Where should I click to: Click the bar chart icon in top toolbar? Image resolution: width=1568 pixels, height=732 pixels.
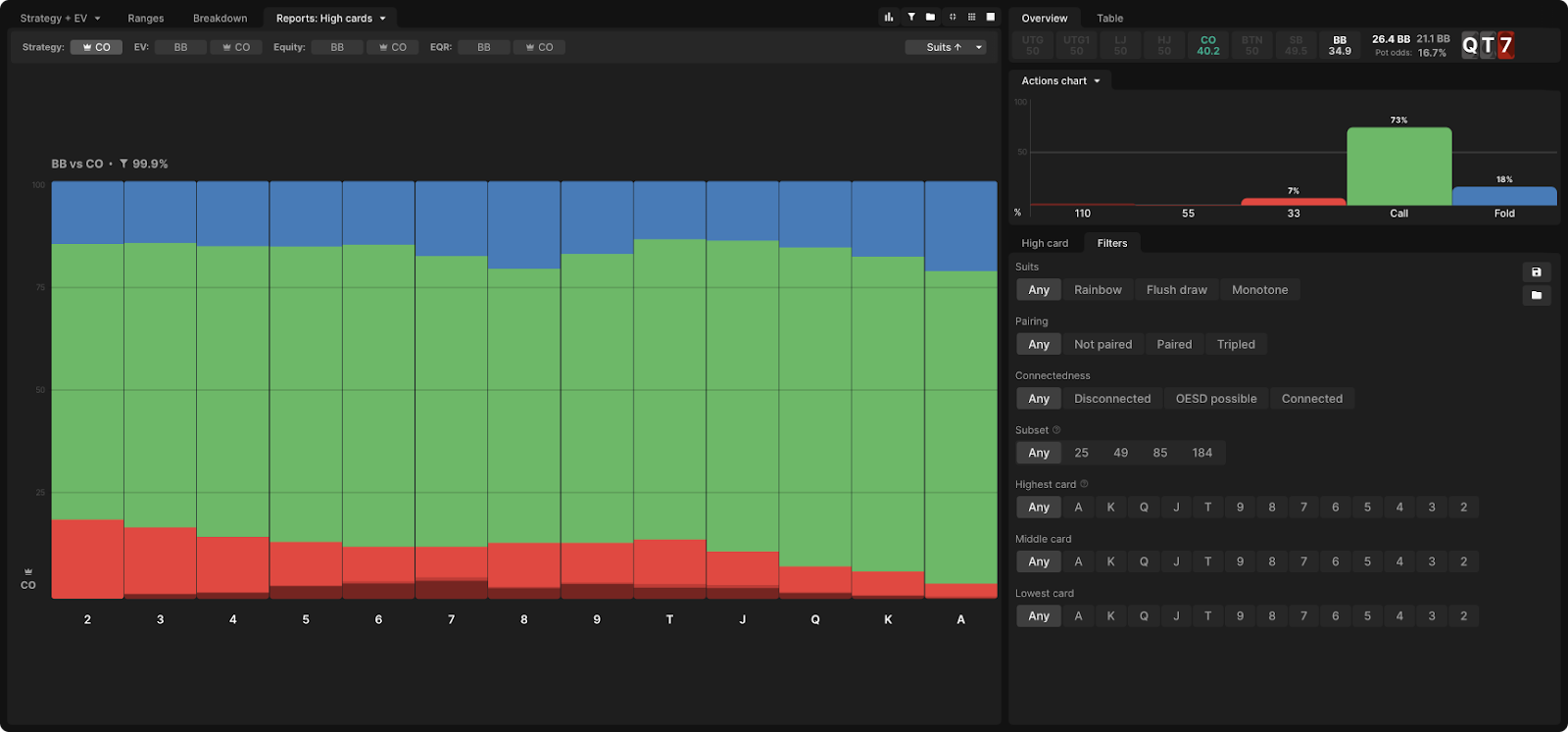point(889,17)
